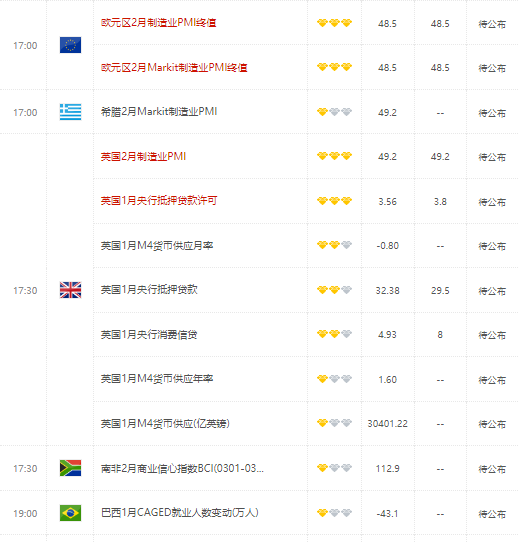Image resolution: width=518 pixels, height=542 pixels.
Task: Open 欧元区2月Markit制造业PMI终值 link
Action: (x=174, y=67)
